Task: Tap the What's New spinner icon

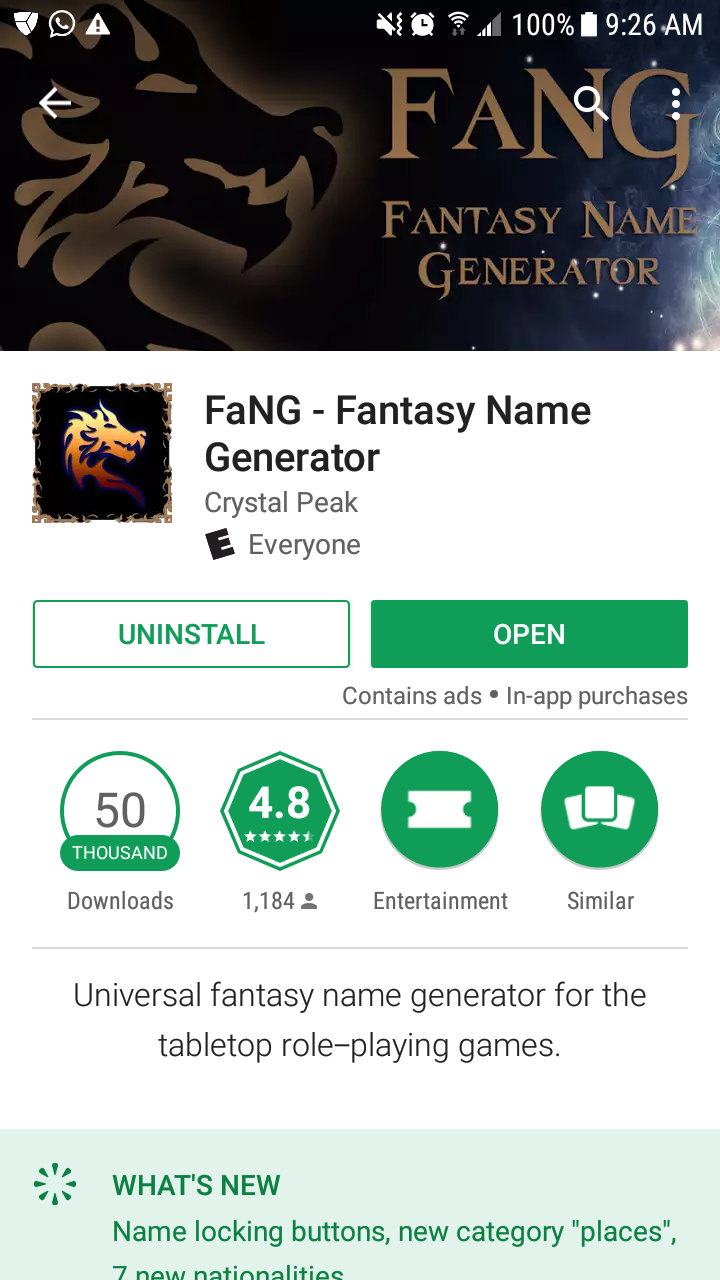Action: tap(55, 1183)
